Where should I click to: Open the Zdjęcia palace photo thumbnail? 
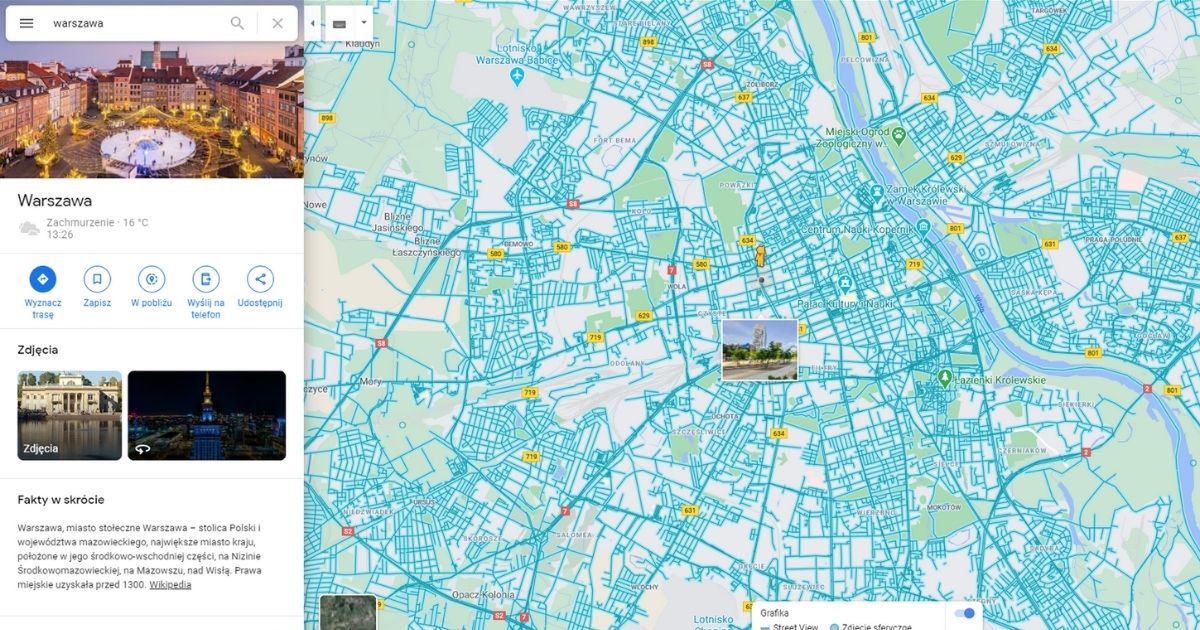(x=70, y=415)
